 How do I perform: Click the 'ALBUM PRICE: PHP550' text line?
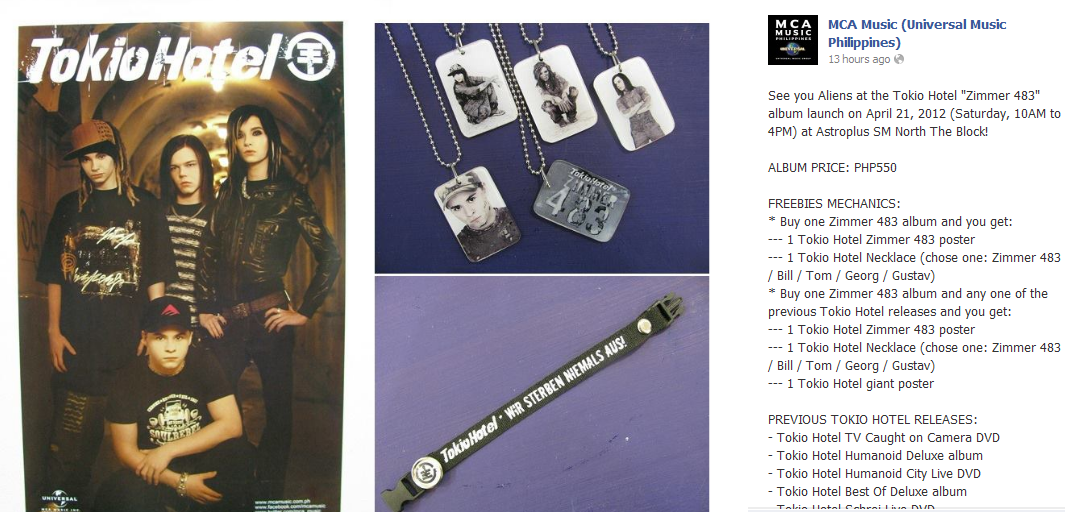coord(832,168)
